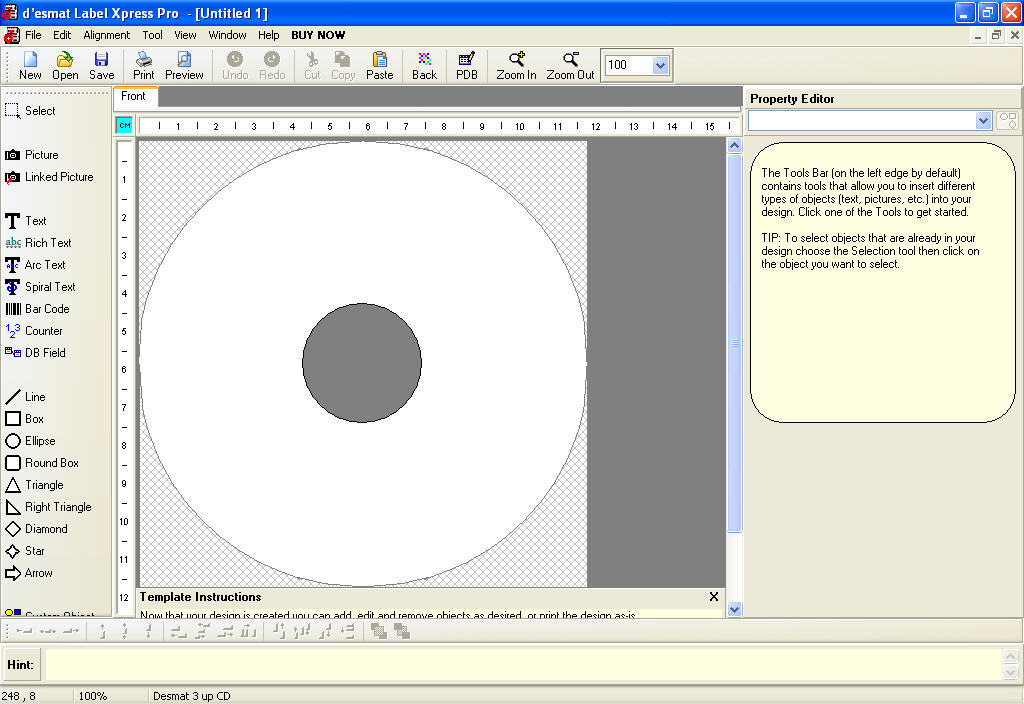Open the PDB tool from the toolbar

(466, 65)
